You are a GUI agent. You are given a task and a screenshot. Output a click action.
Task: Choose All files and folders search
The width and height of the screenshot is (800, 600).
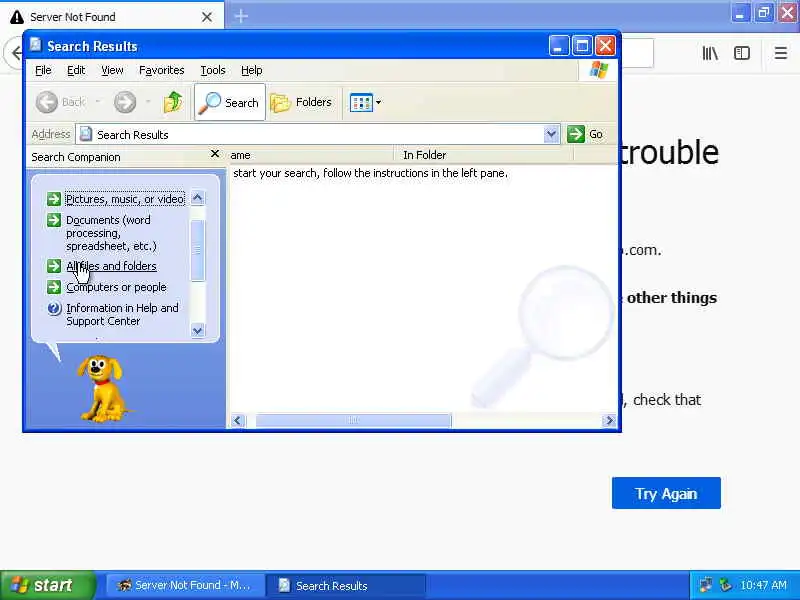click(x=111, y=266)
